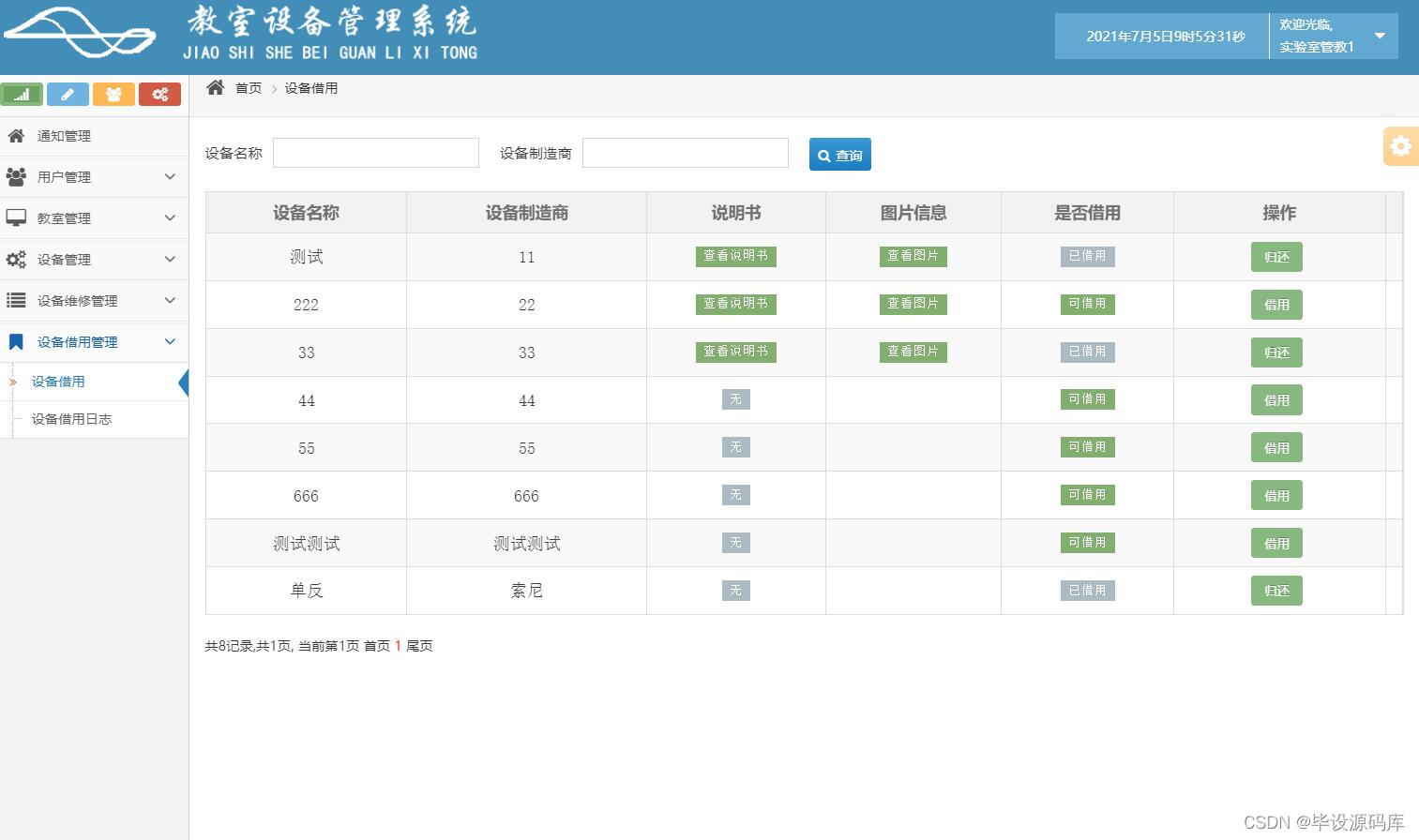Expand the 设备管理 menu chevron

170,259
